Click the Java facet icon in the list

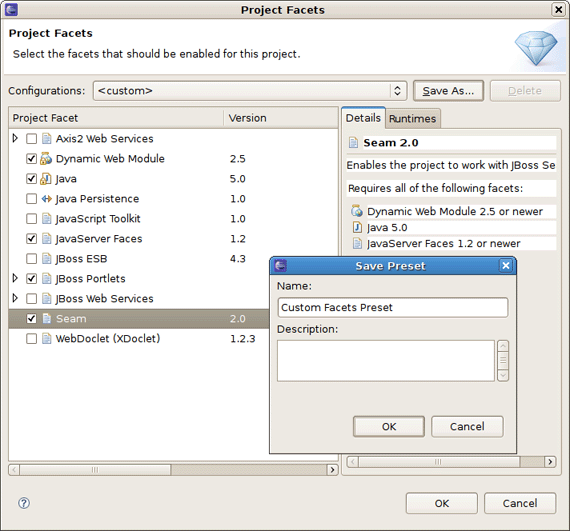coord(46,178)
